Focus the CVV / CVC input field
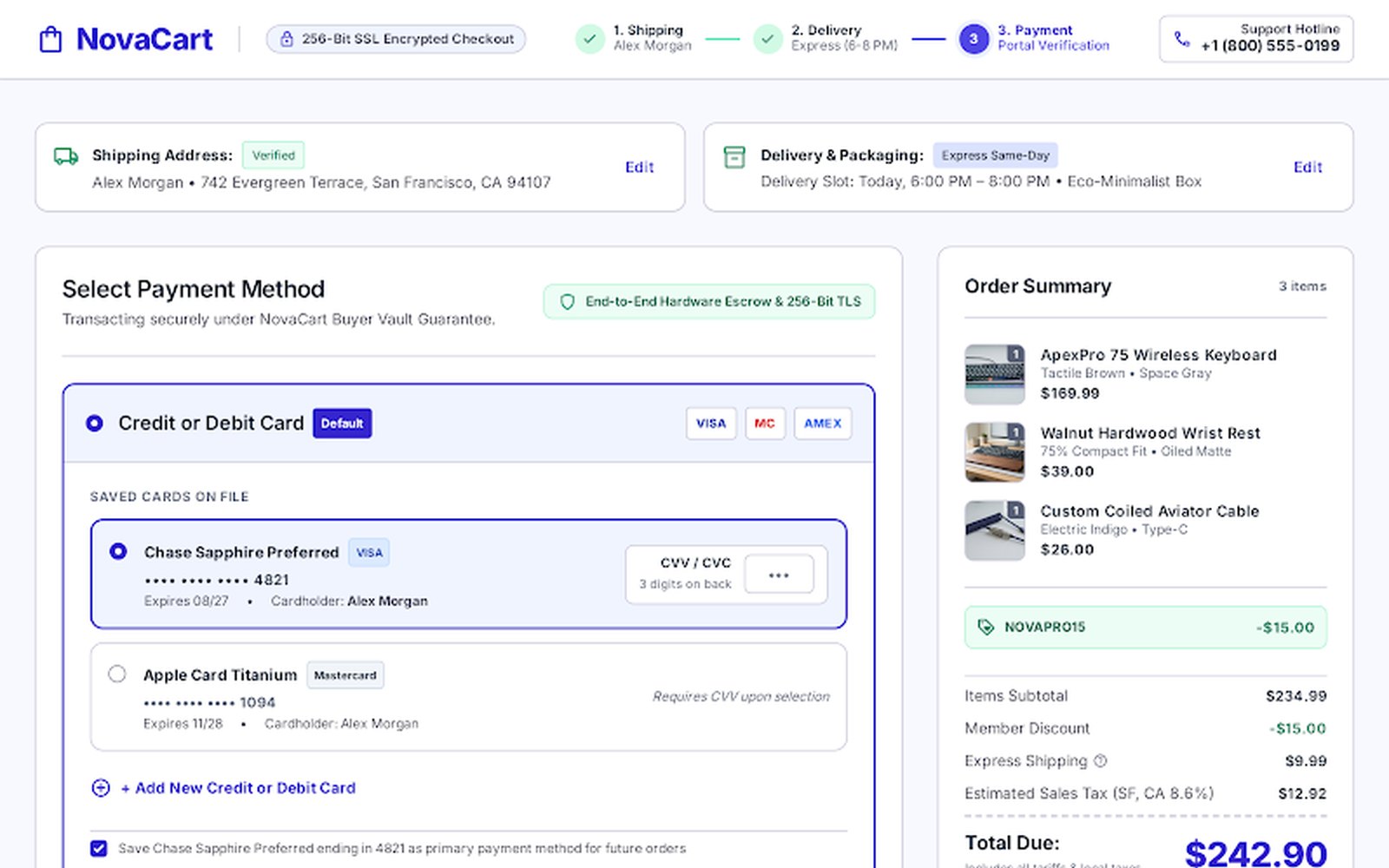 [780, 575]
